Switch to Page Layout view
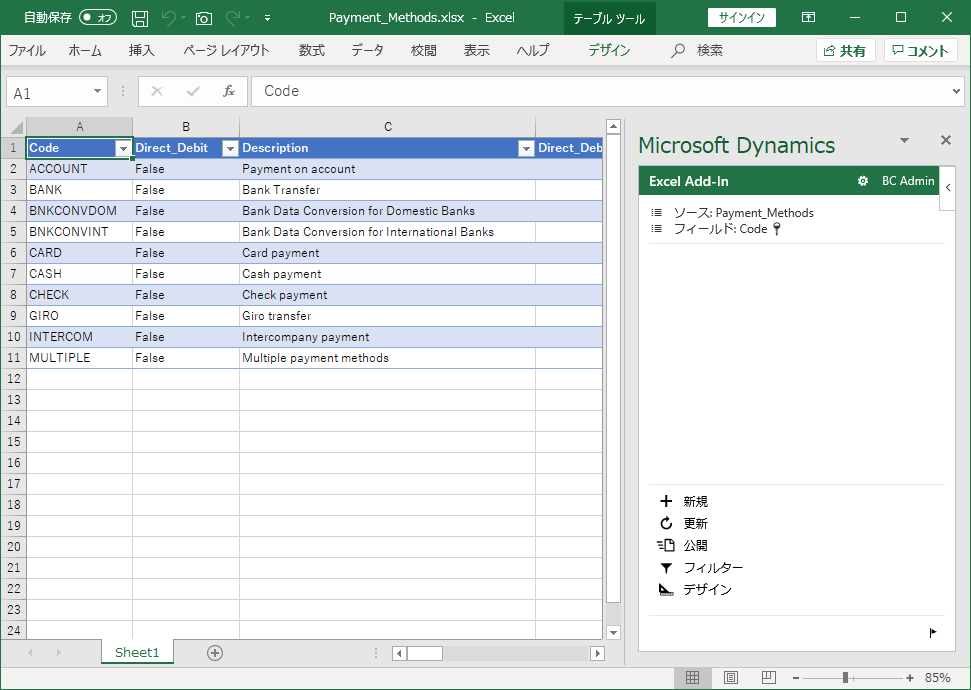Image resolution: width=971 pixels, height=690 pixels. (731, 678)
